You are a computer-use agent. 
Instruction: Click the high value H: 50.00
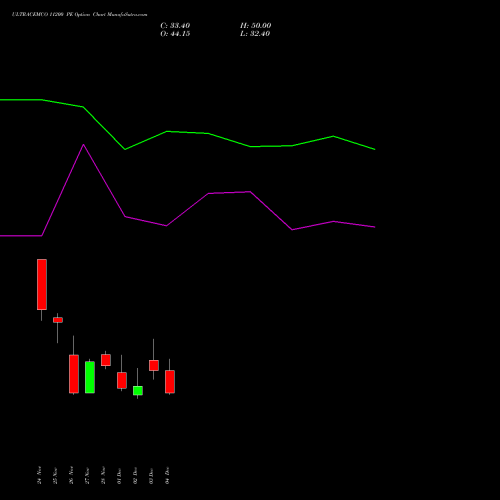256,26
